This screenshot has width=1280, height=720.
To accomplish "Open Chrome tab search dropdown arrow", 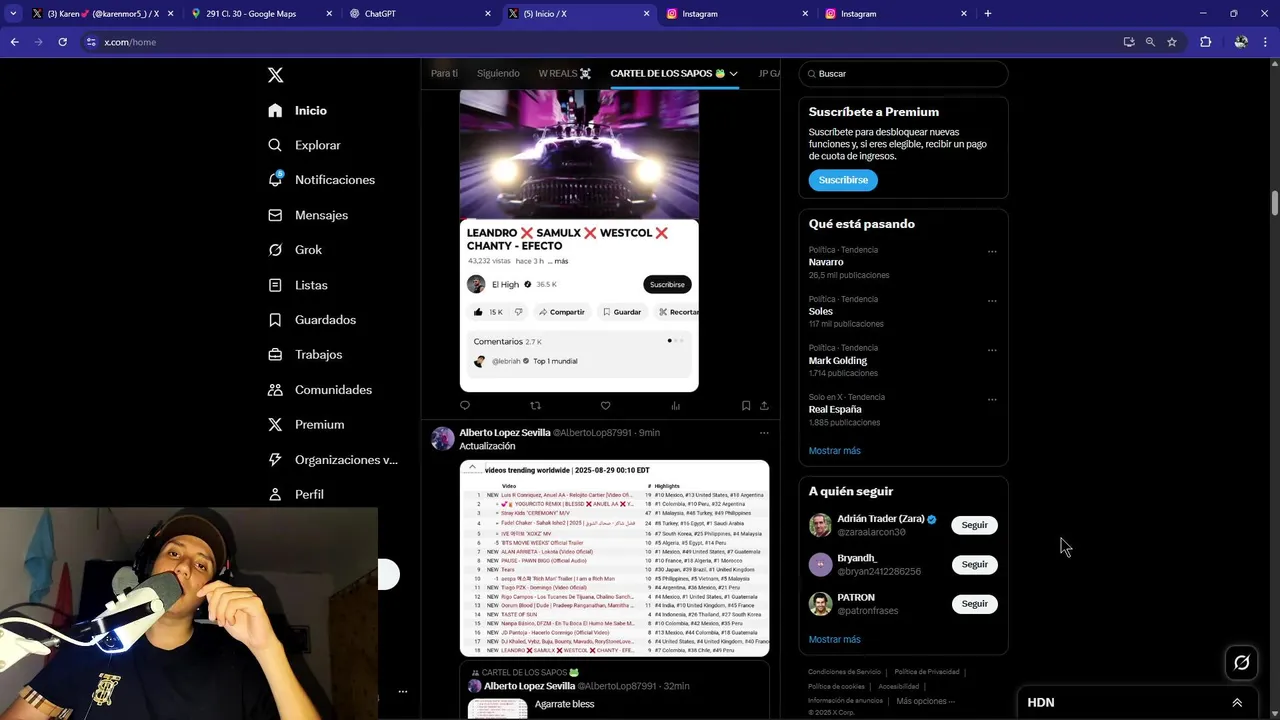I will point(12,13).
